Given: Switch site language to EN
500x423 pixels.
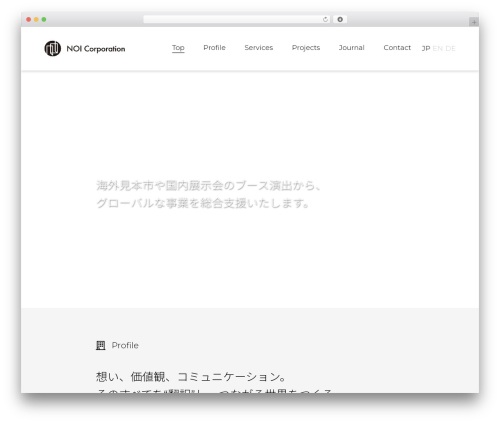Looking at the screenshot, I should pyautogui.click(x=437, y=48).
